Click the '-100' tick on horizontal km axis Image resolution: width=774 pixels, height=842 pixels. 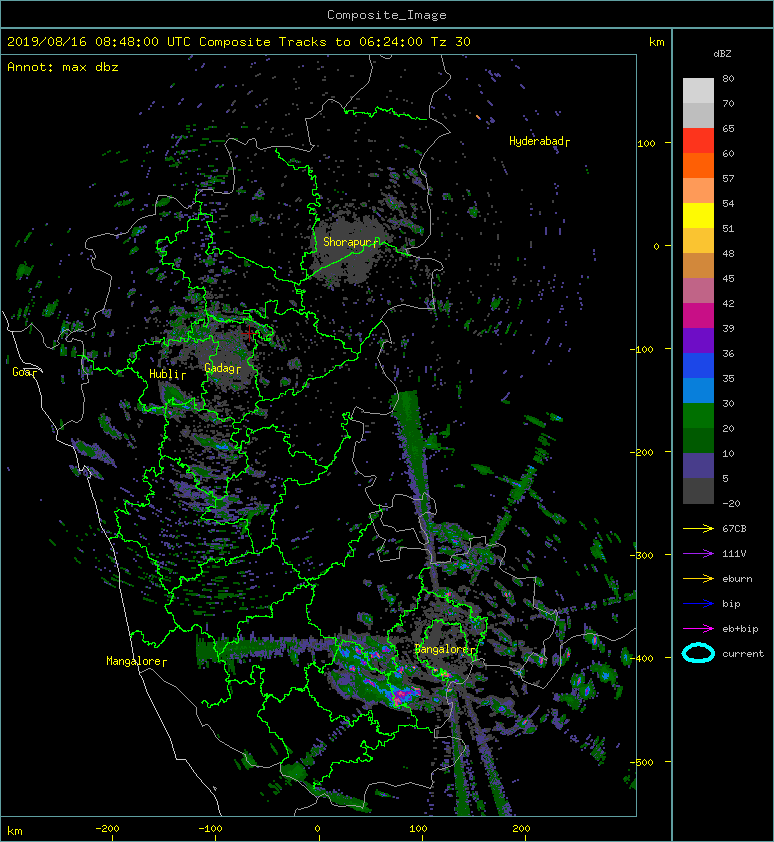(x=211, y=829)
